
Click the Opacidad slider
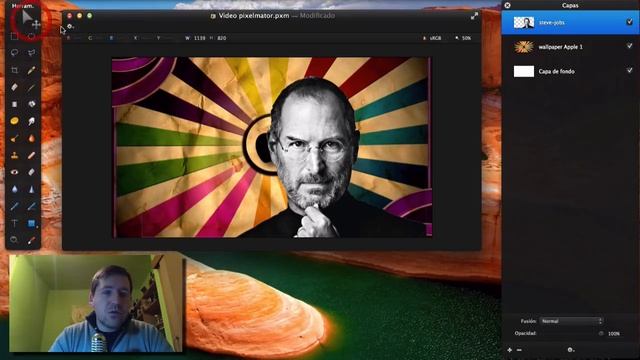(571, 333)
